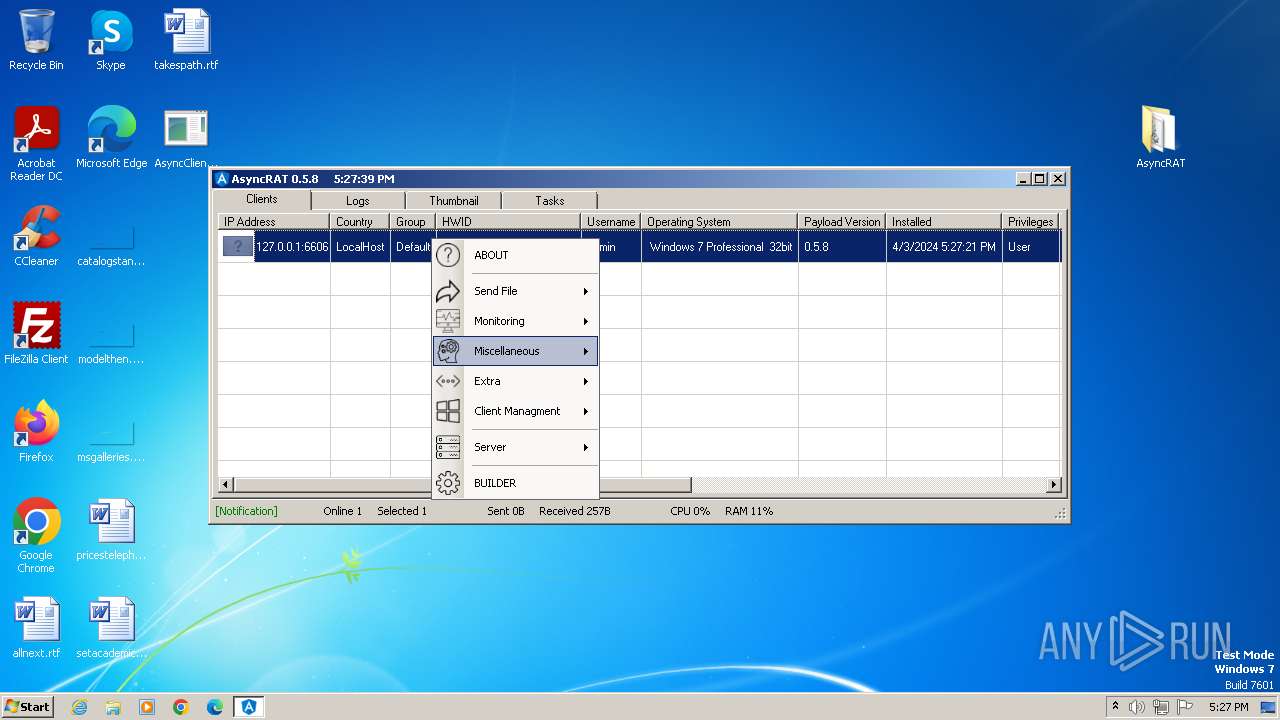Click the Extra dots icon
The height and width of the screenshot is (720, 1280).
(x=448, y=381)
